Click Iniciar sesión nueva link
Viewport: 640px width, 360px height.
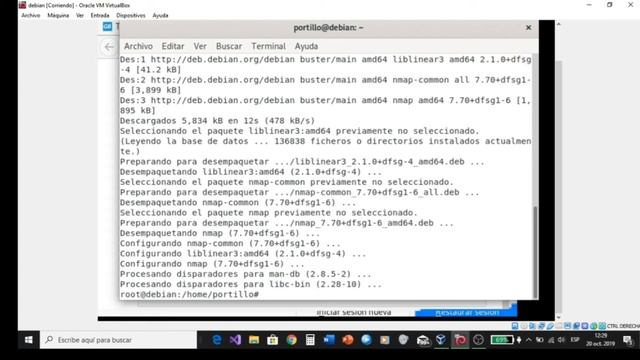353,313
